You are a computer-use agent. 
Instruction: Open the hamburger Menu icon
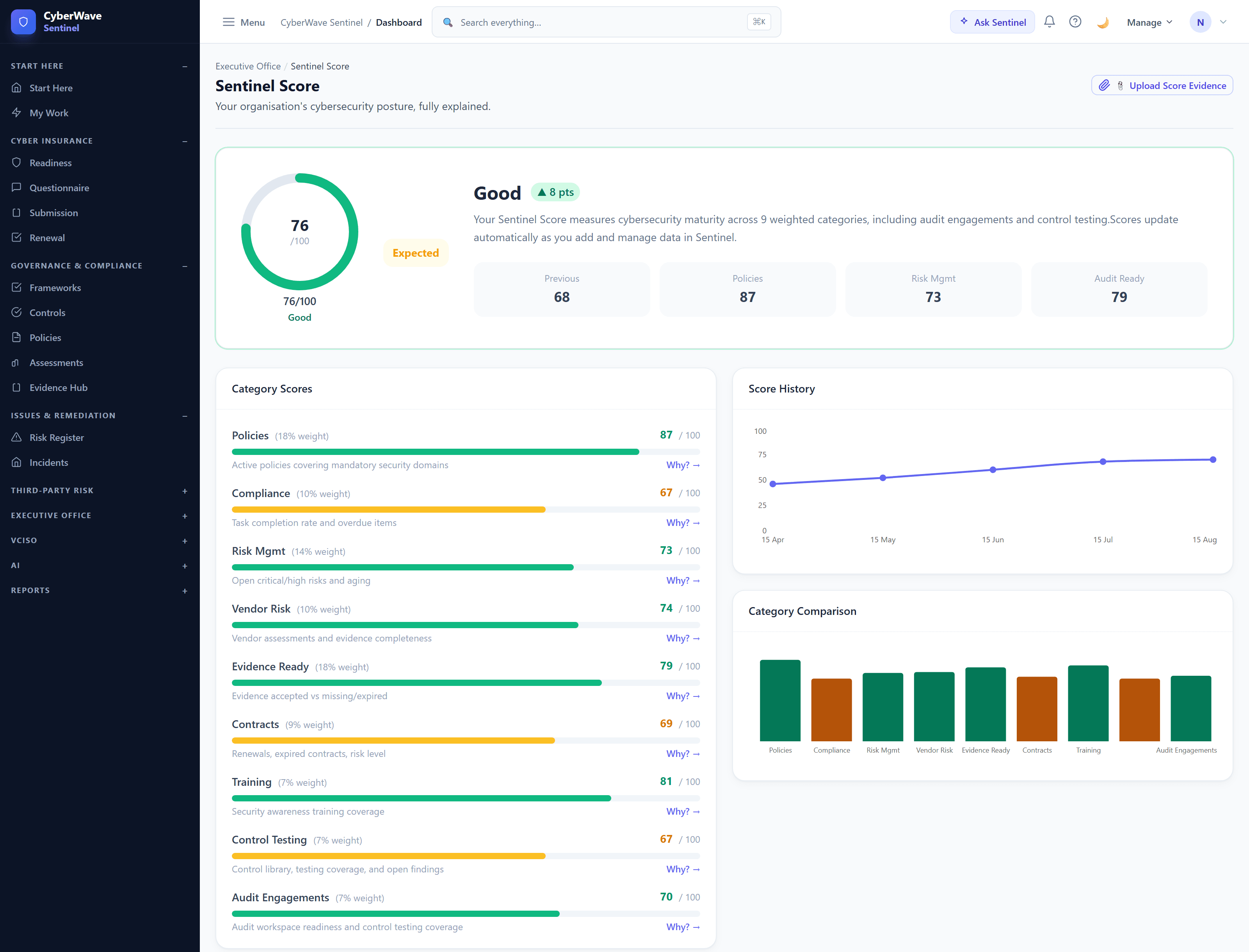228,22
